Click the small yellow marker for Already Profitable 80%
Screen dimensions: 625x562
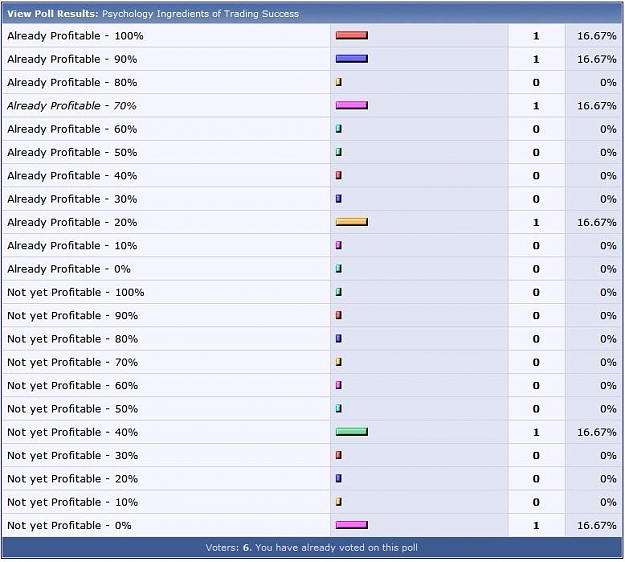pos(339,82)
